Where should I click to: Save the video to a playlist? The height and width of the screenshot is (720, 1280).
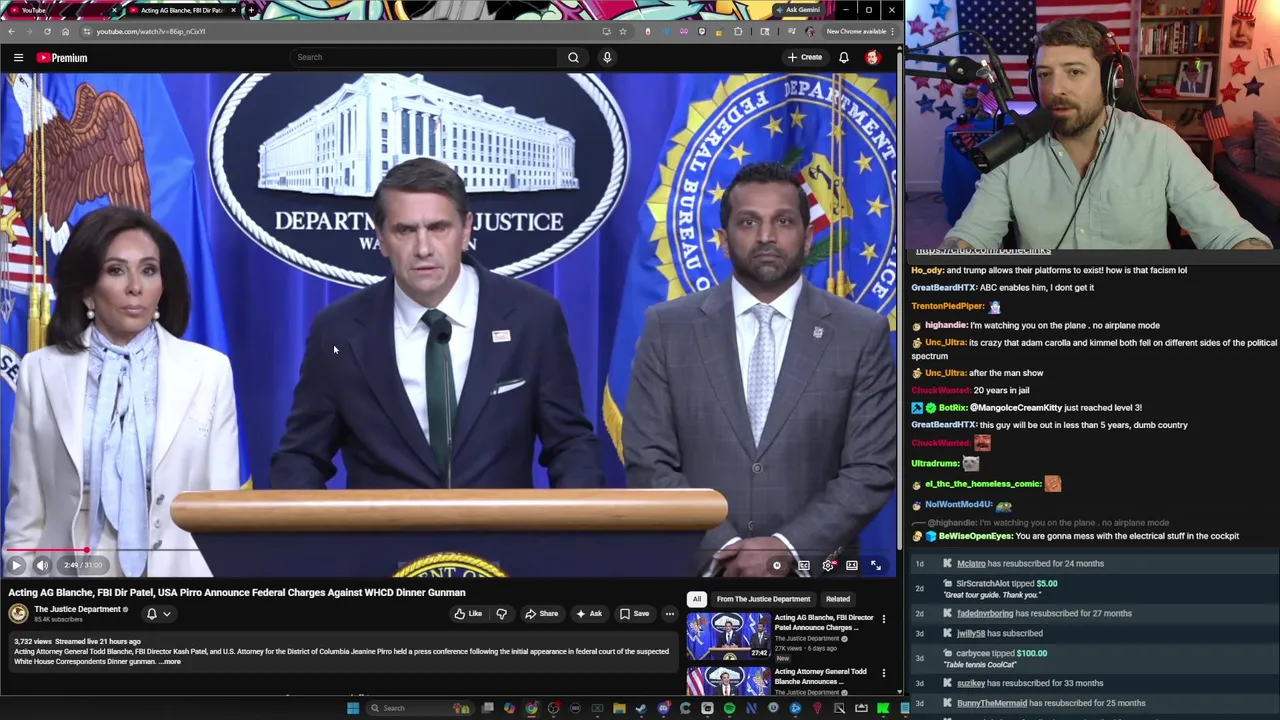click(x=634, y=614)
